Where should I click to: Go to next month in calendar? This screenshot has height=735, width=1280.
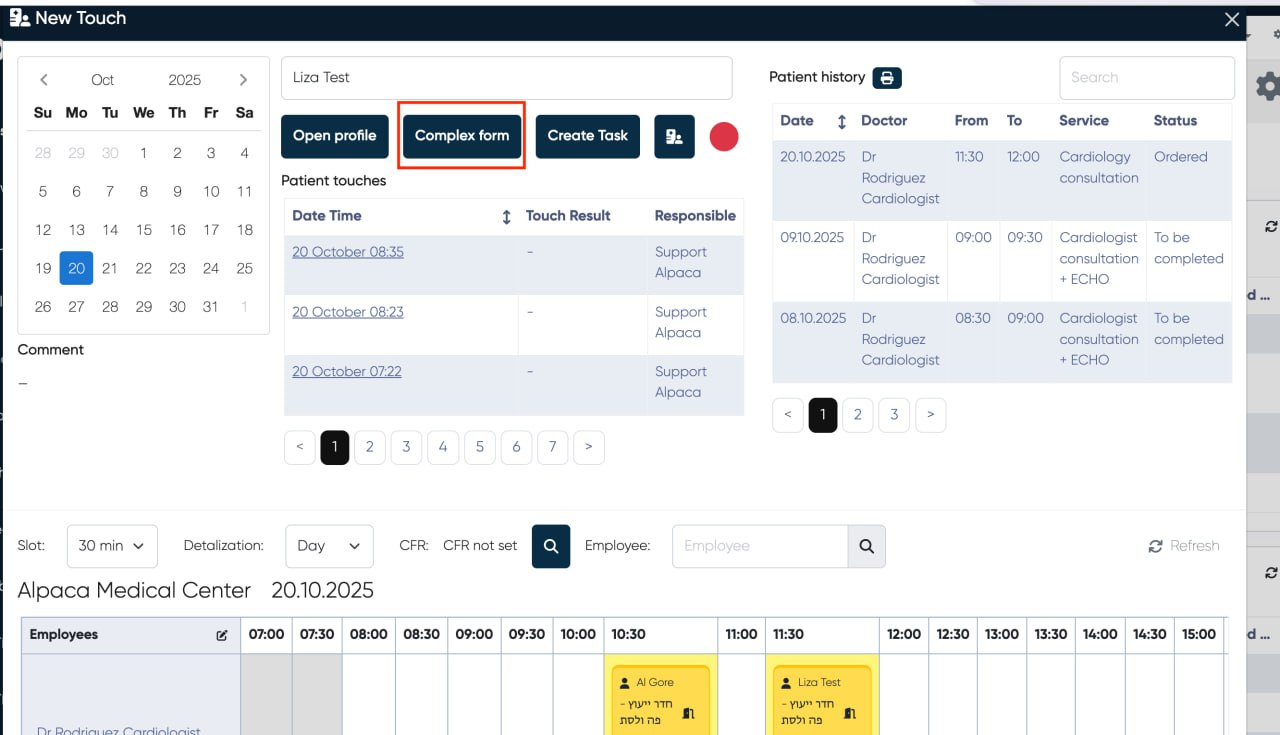(x=243, y=80)
